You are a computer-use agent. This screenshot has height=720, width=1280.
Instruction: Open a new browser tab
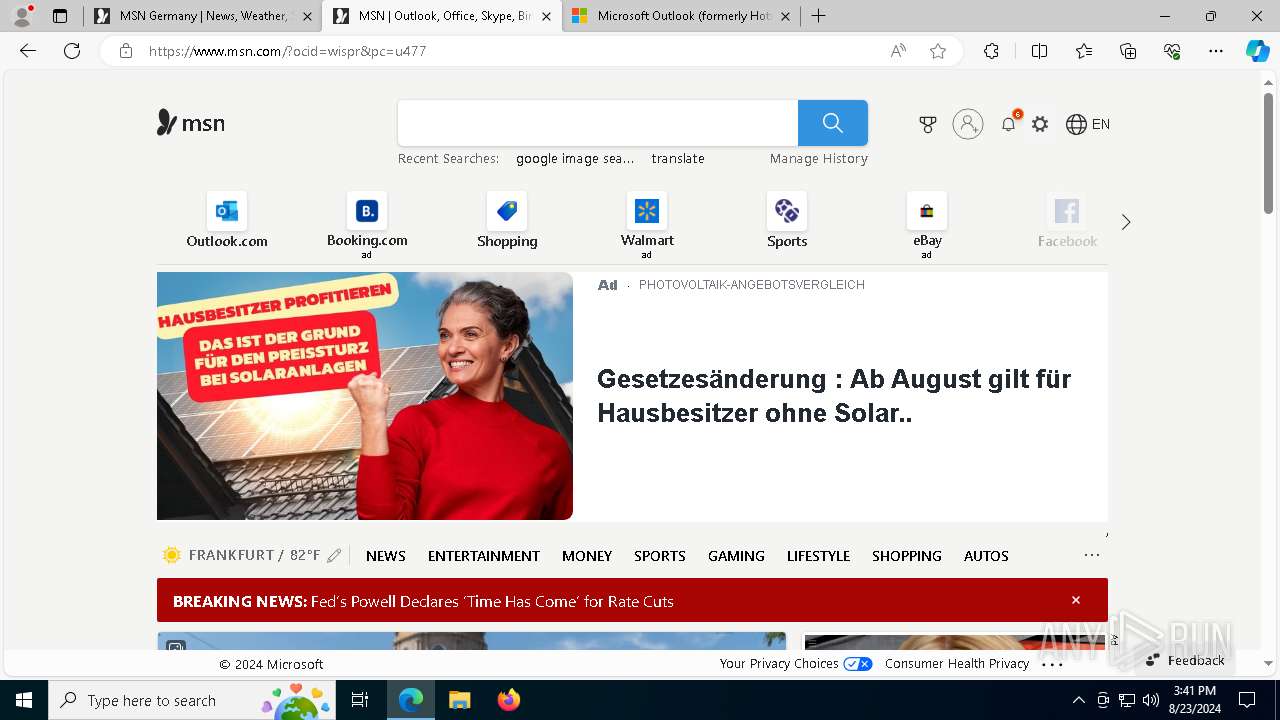(x=818, y=16)
